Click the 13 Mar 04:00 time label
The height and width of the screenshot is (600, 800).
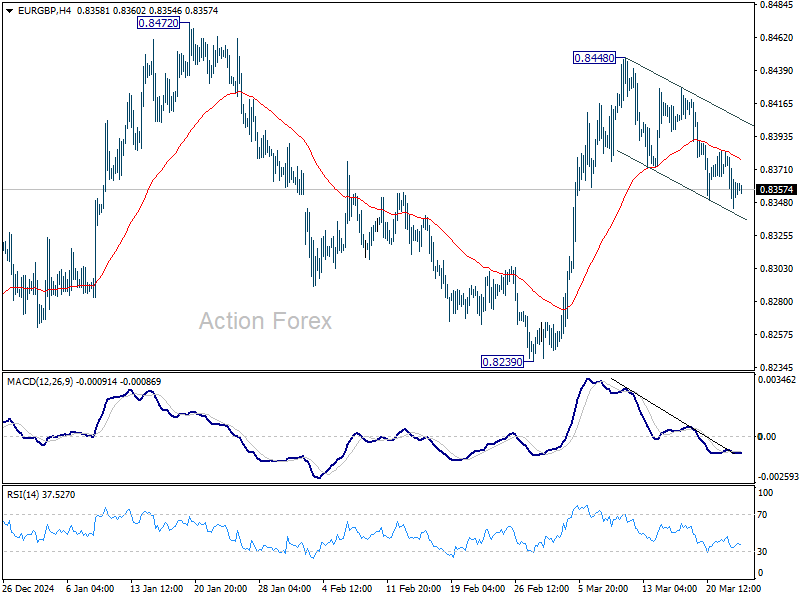pos(669,589)
